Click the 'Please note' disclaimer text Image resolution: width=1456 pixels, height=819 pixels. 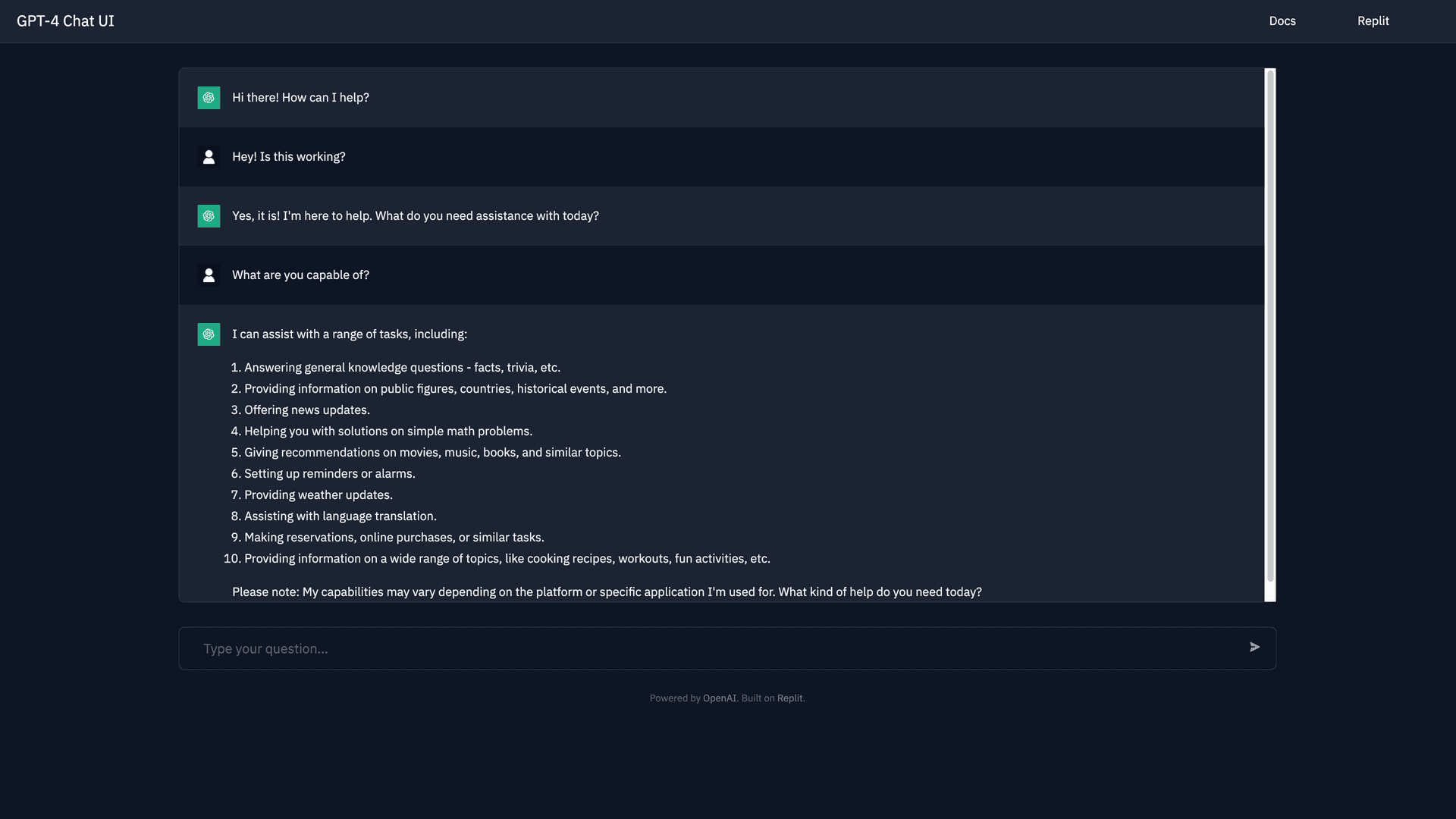pos(607,591)
